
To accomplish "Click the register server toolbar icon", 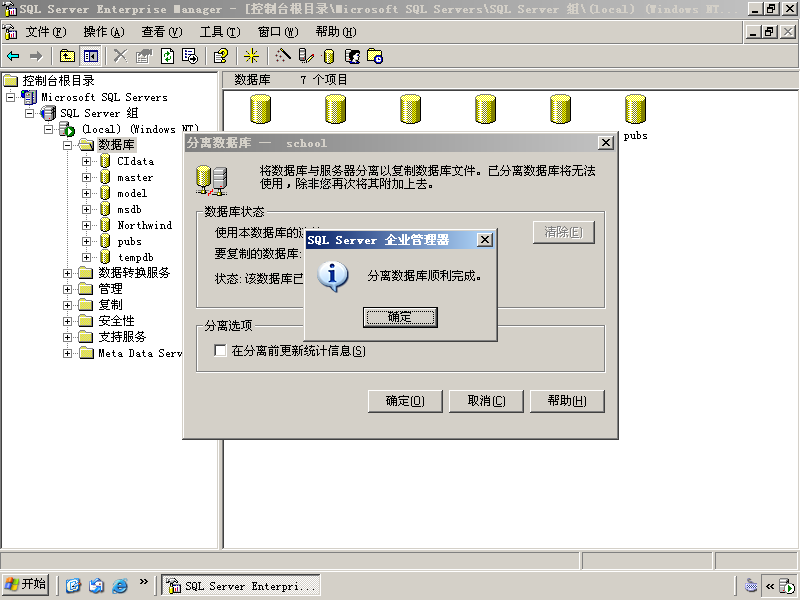I will pos(306,56).
